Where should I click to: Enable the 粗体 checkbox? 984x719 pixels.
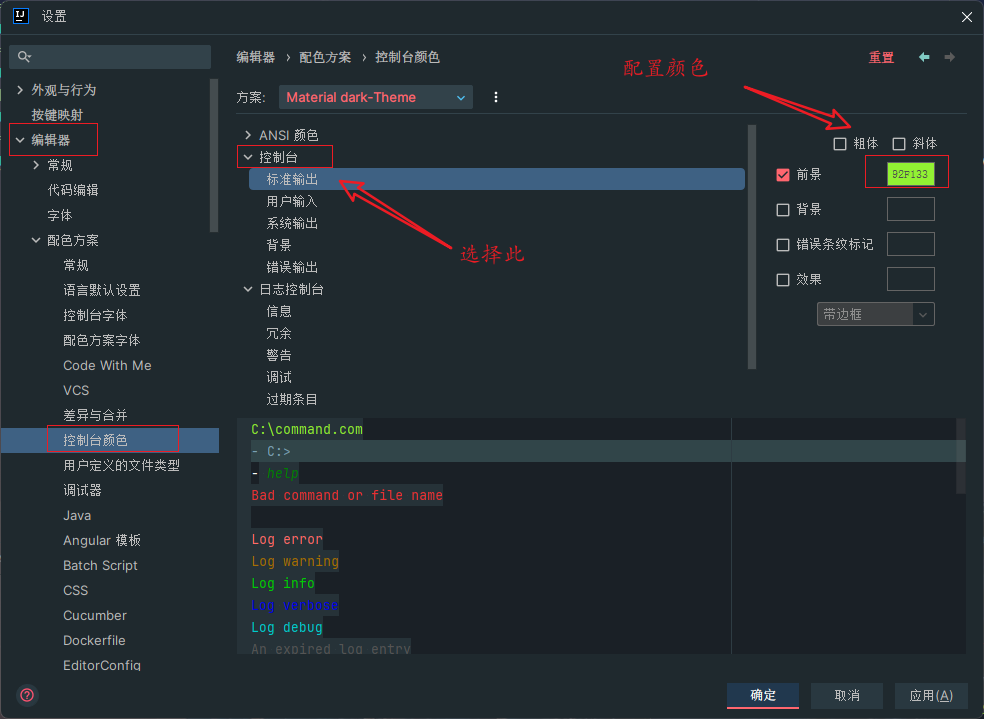click(840, 143)
